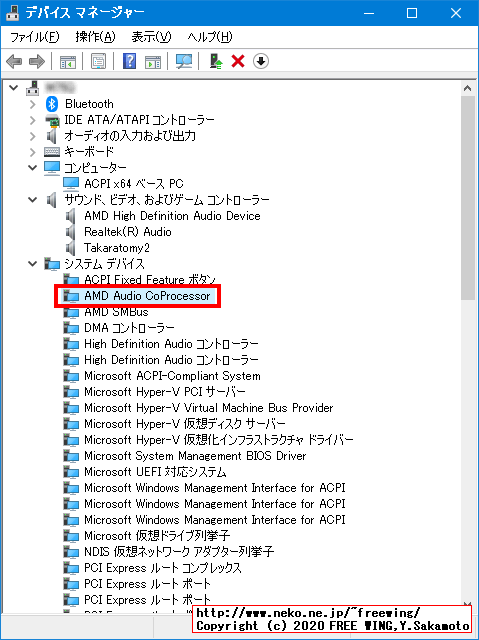Click the speaker icon beside Realtek(R) Audio
The width and height of the screenshot is (479, 640).
pos(71,232)
